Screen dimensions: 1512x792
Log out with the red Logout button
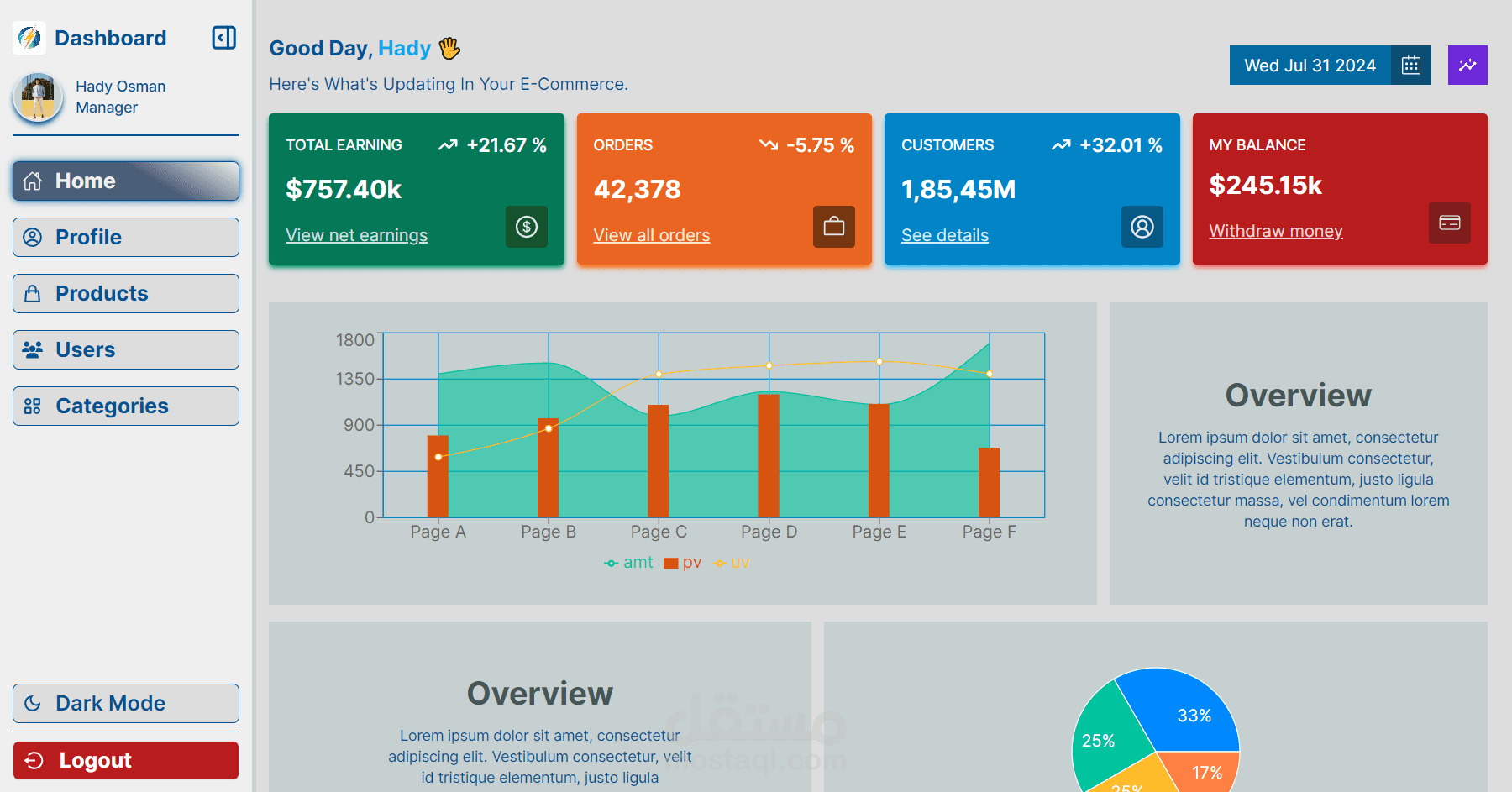126,760
